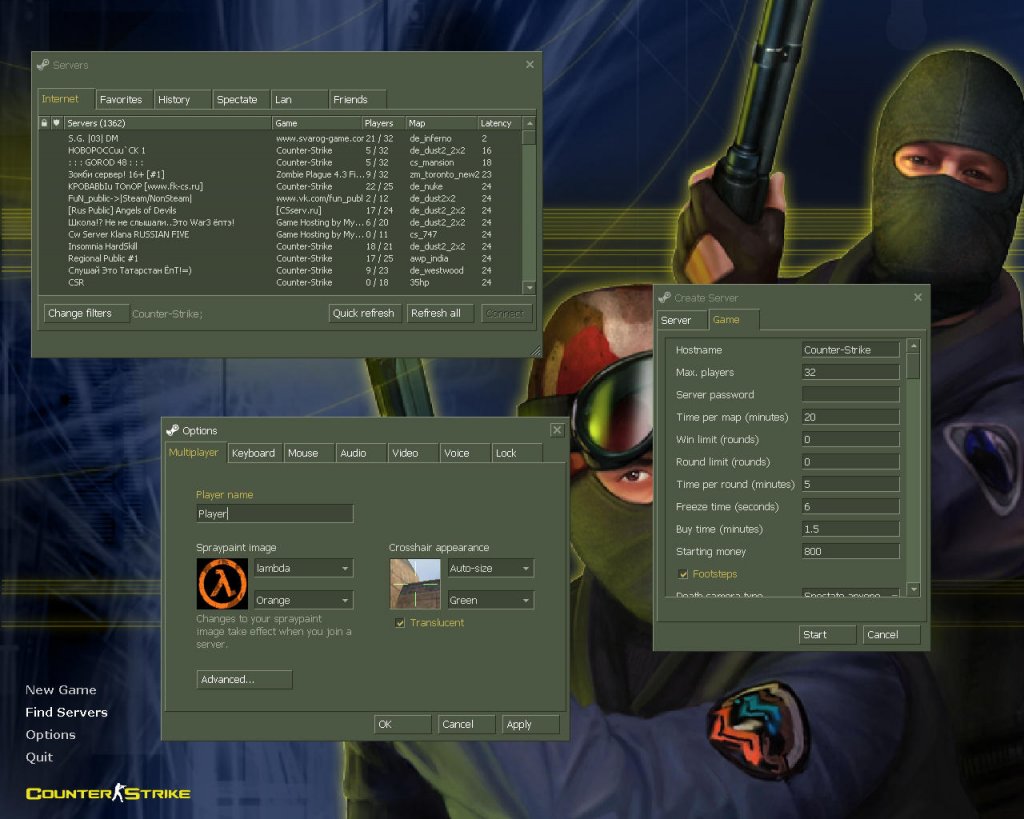
Task: Select the Friends tab in Servers
Action: coord(357,99)
